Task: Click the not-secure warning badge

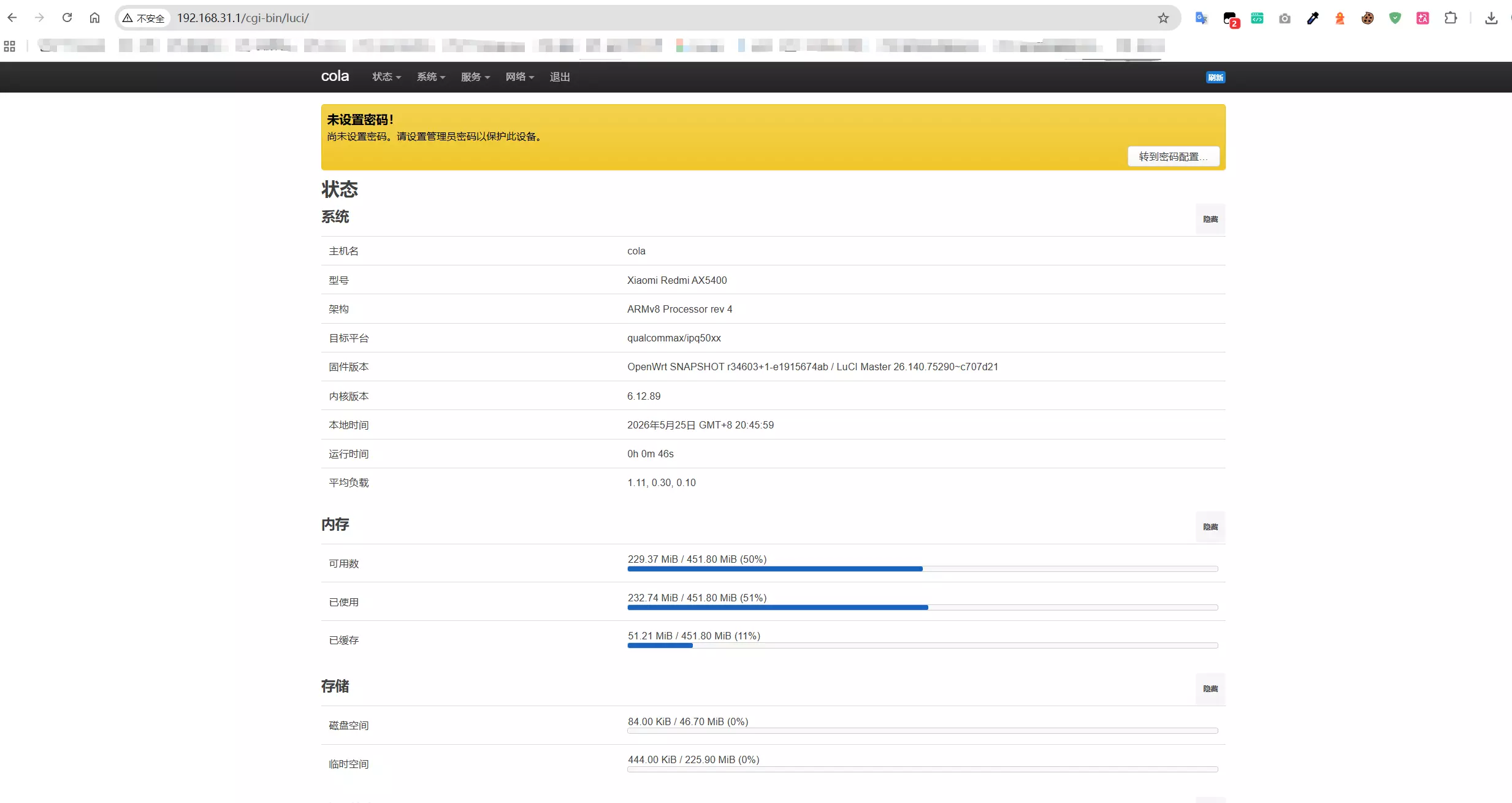Action: (144, 18)
